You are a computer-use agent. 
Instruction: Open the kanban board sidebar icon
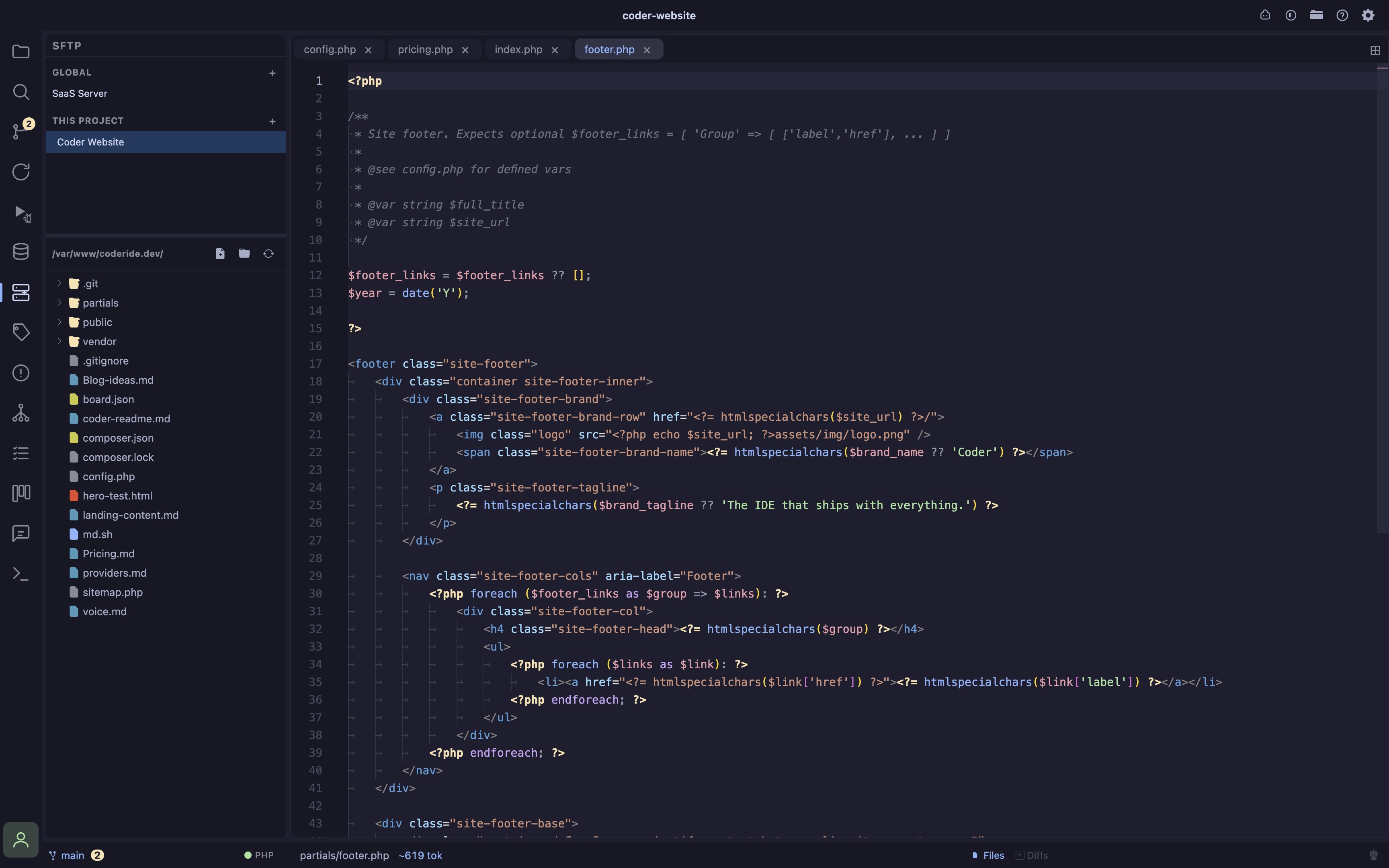(20, 493)
